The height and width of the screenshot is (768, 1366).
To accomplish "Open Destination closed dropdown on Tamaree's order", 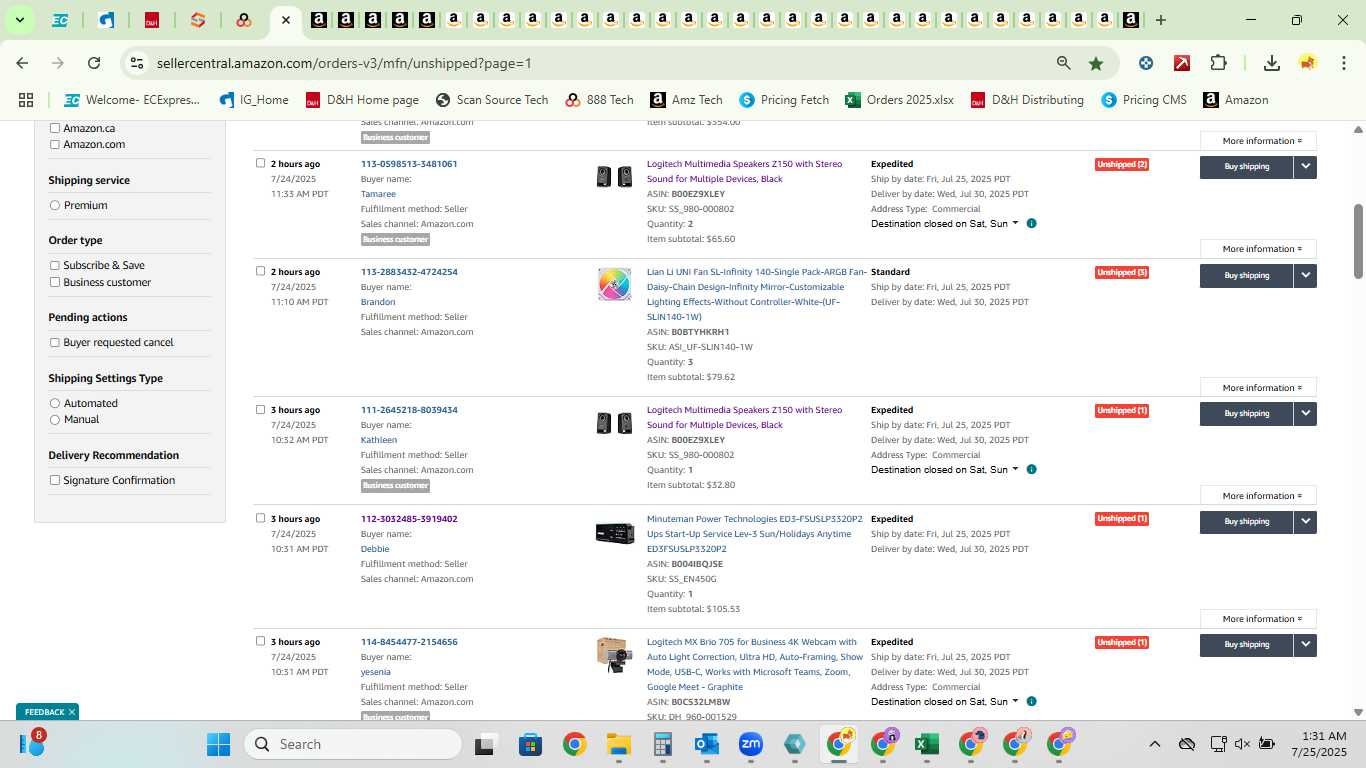I will coord(945,224).
